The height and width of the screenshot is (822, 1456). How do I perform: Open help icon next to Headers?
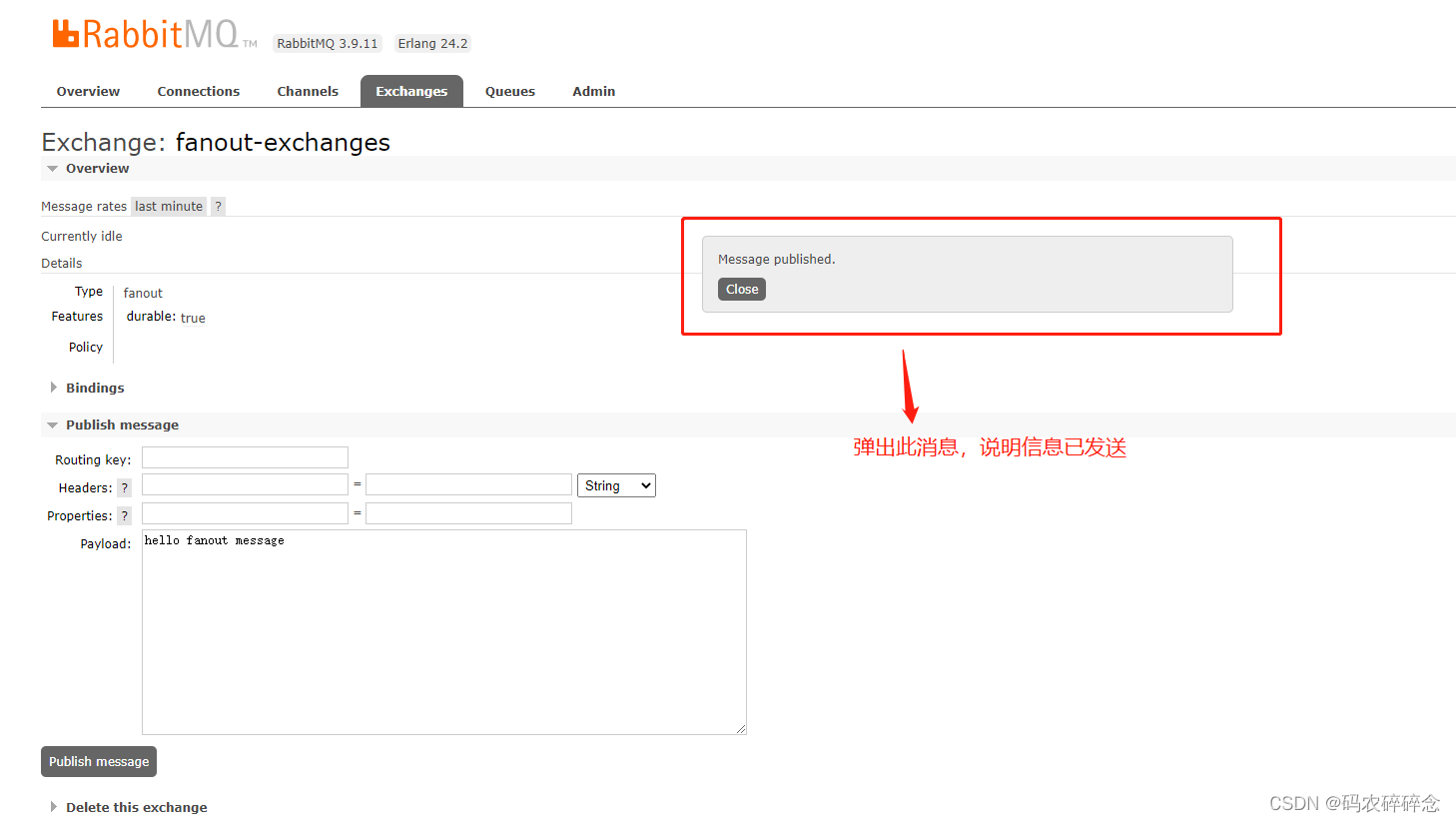coord(124,487)
